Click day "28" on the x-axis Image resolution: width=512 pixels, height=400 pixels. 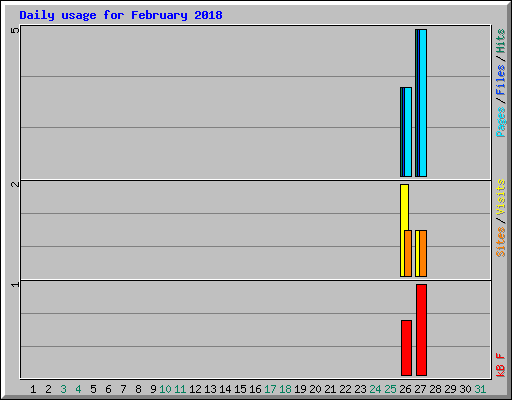click(x=435, y=389)
